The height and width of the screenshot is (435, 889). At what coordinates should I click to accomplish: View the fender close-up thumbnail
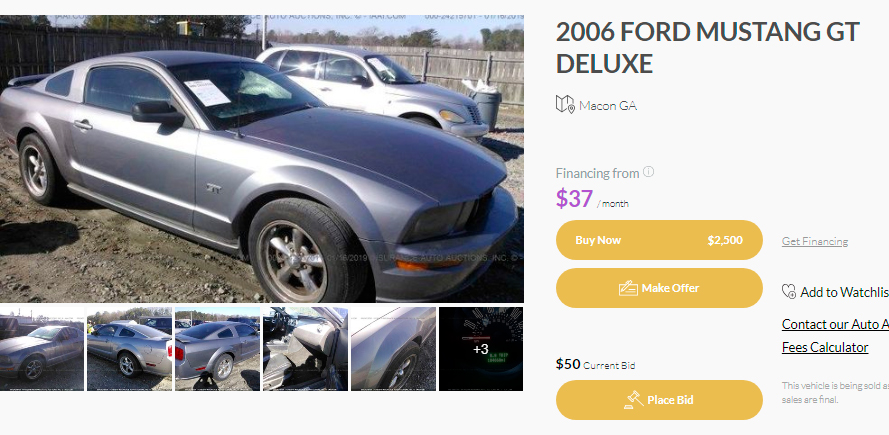(393, 349)
